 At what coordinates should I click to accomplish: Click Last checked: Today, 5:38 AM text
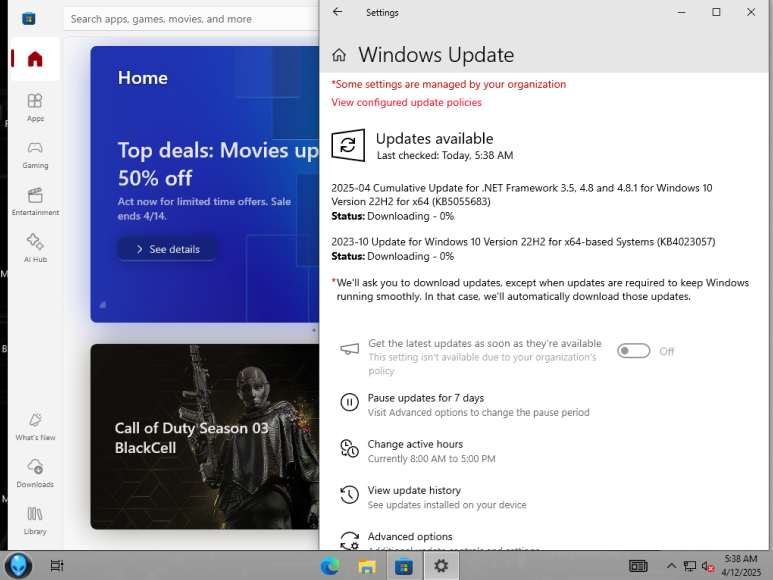pyautogui.click(x=445, y=156)
